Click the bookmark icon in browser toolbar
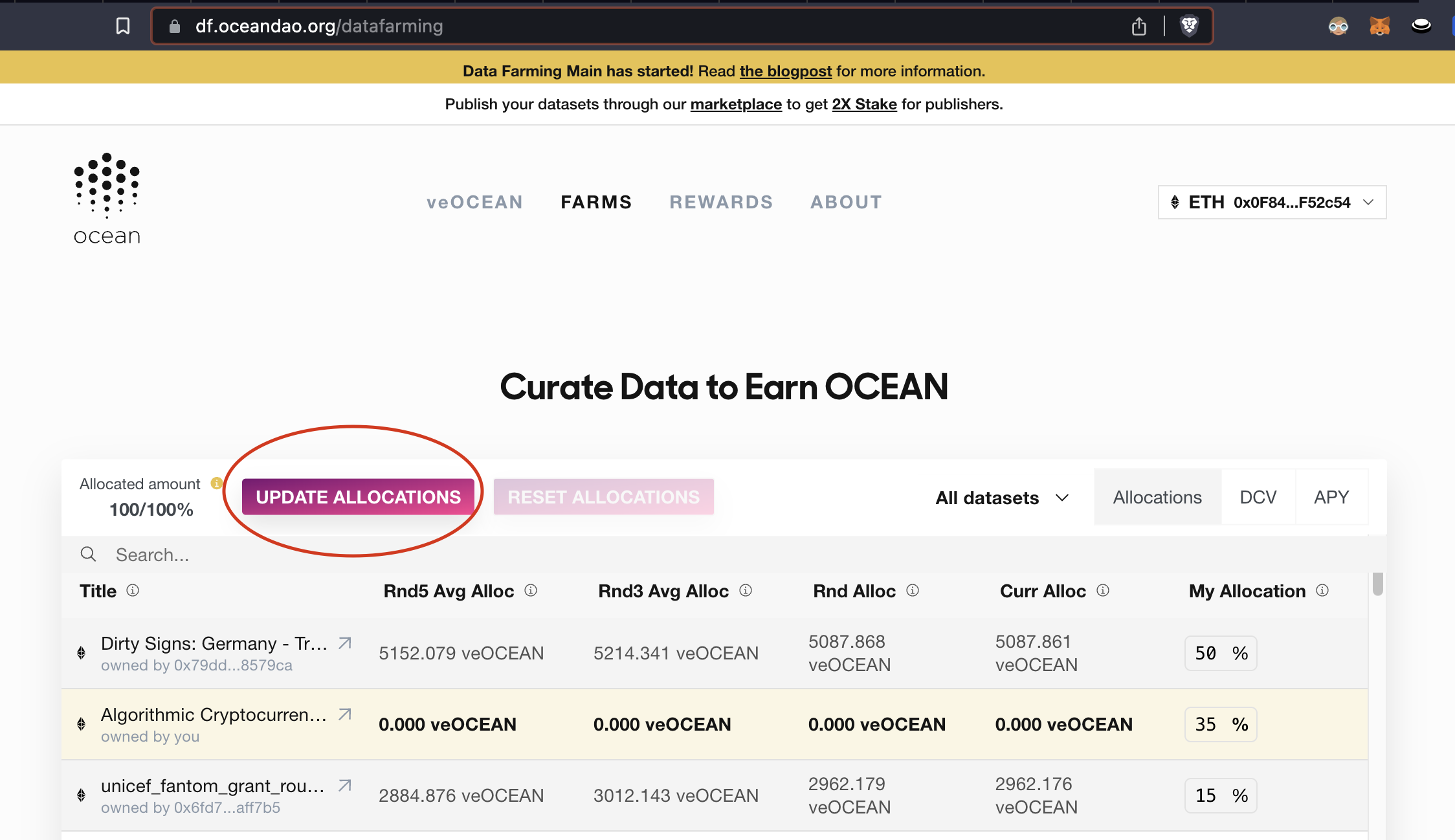1455x840 pixels. pos(123,26)
